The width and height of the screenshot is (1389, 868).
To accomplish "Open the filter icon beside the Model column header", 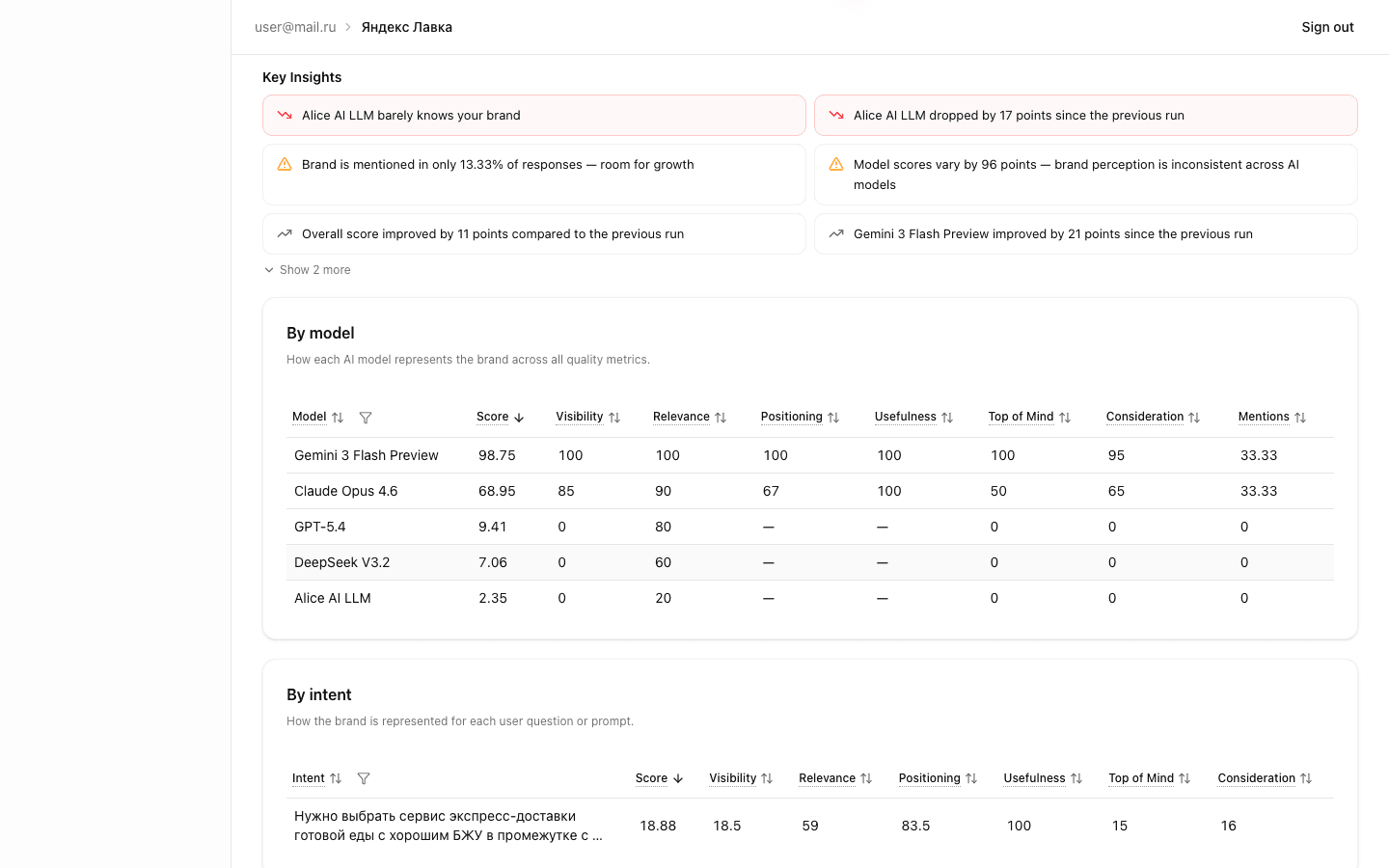I will tap(366, 417).
